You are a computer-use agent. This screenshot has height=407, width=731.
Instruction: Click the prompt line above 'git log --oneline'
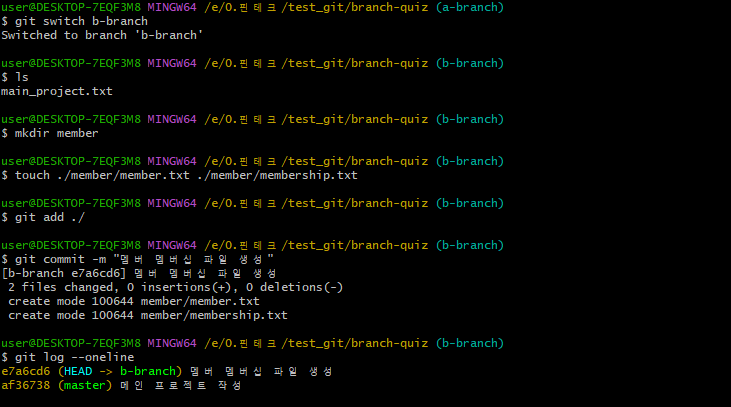click(252, 343)
